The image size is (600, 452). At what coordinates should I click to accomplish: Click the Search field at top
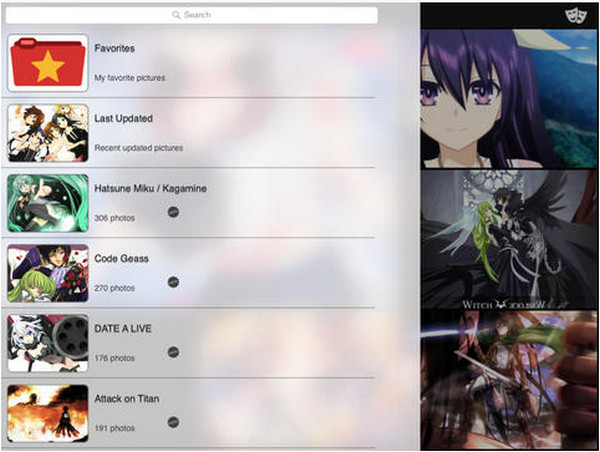pos(192,15)
